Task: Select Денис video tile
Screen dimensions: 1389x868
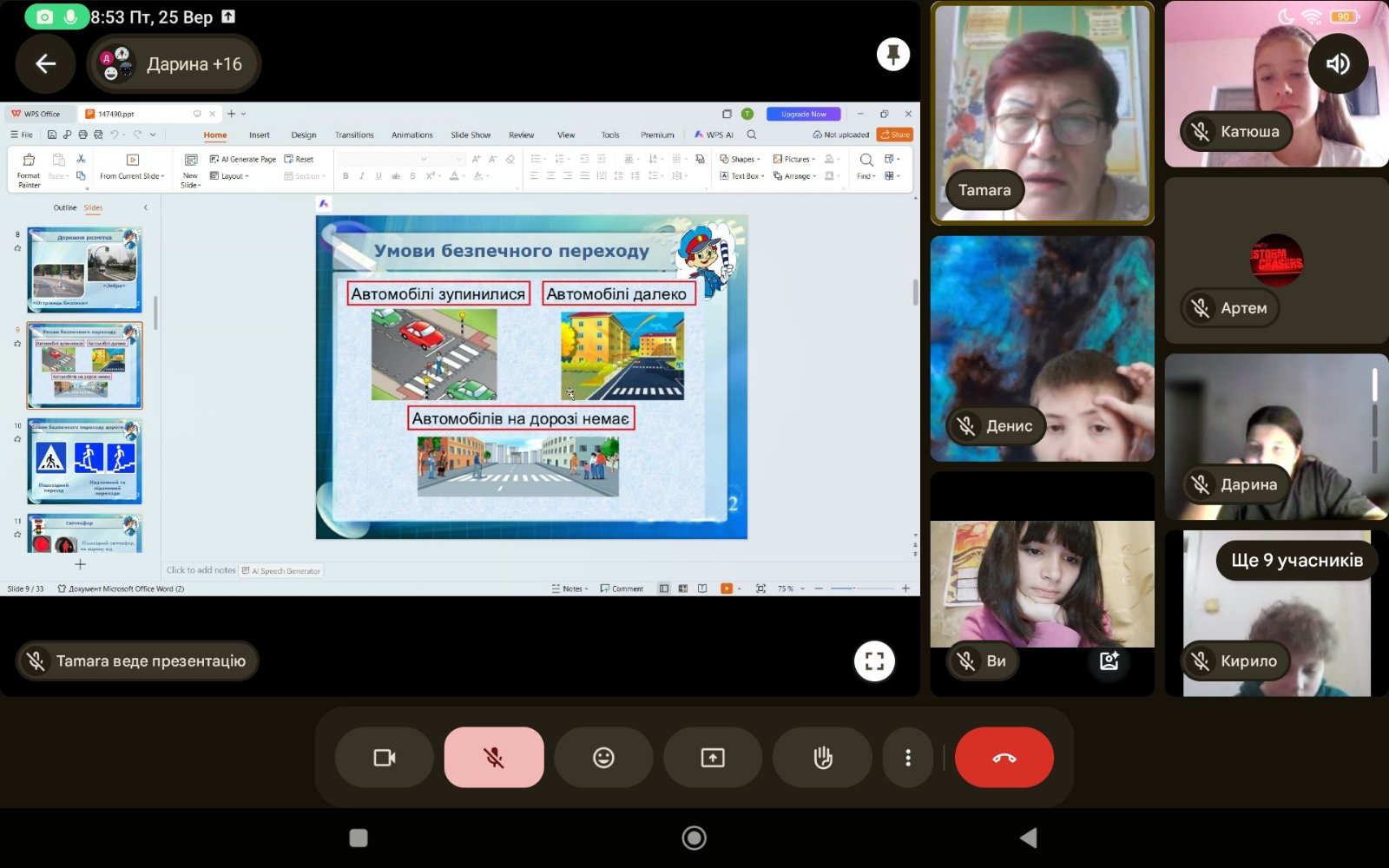Action: tap(1042, 348)
